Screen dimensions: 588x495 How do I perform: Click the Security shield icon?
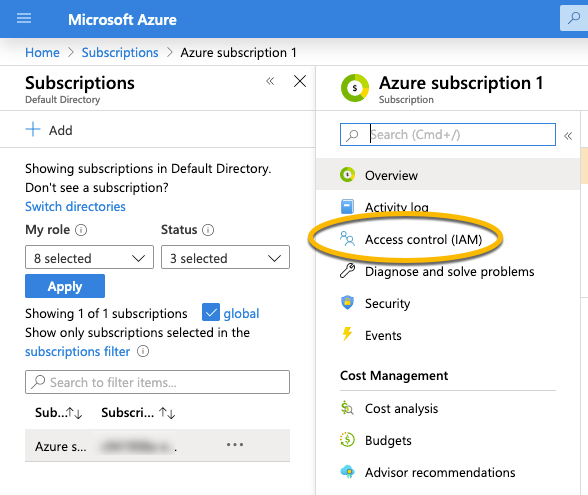347,302
